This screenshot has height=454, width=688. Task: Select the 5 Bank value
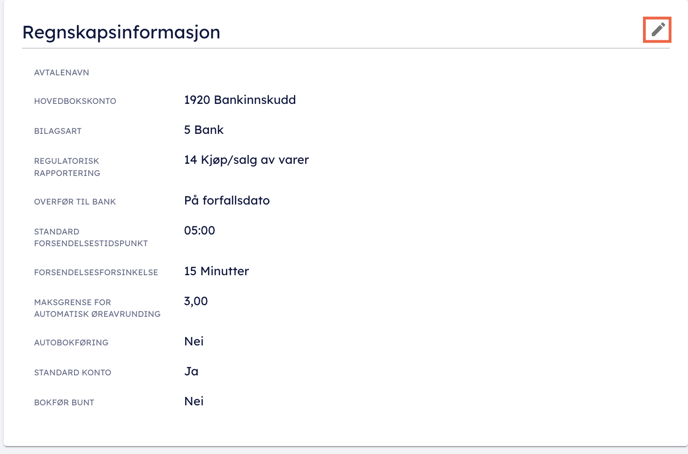coord(204,130)
